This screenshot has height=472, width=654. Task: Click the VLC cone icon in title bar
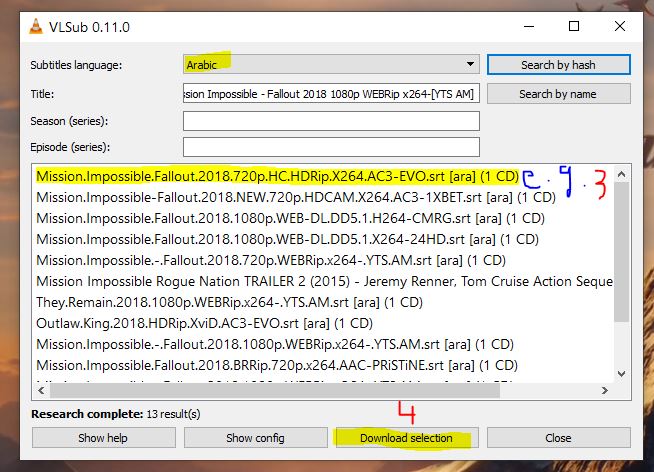(36, 26)
